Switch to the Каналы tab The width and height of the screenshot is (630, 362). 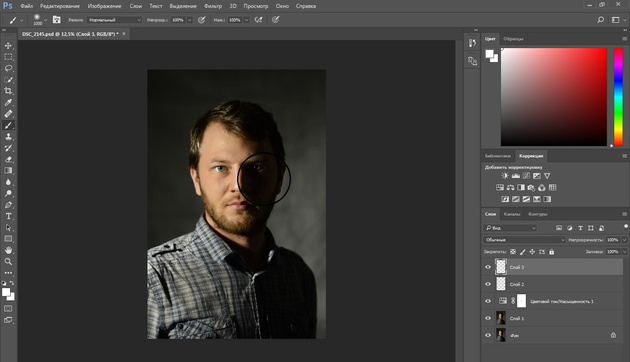[x=512, y=214]
